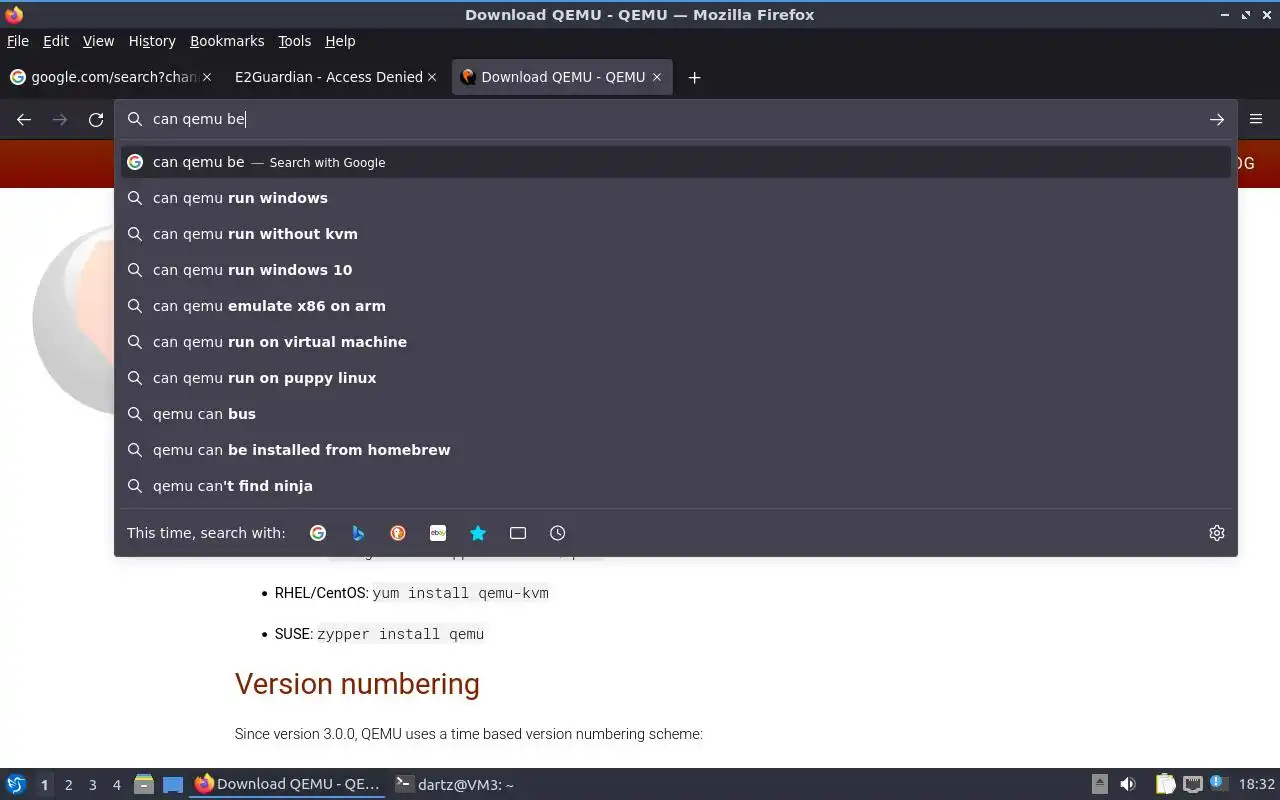Choose suggestion 'qemu can't find ninja'

coord(676,486)
